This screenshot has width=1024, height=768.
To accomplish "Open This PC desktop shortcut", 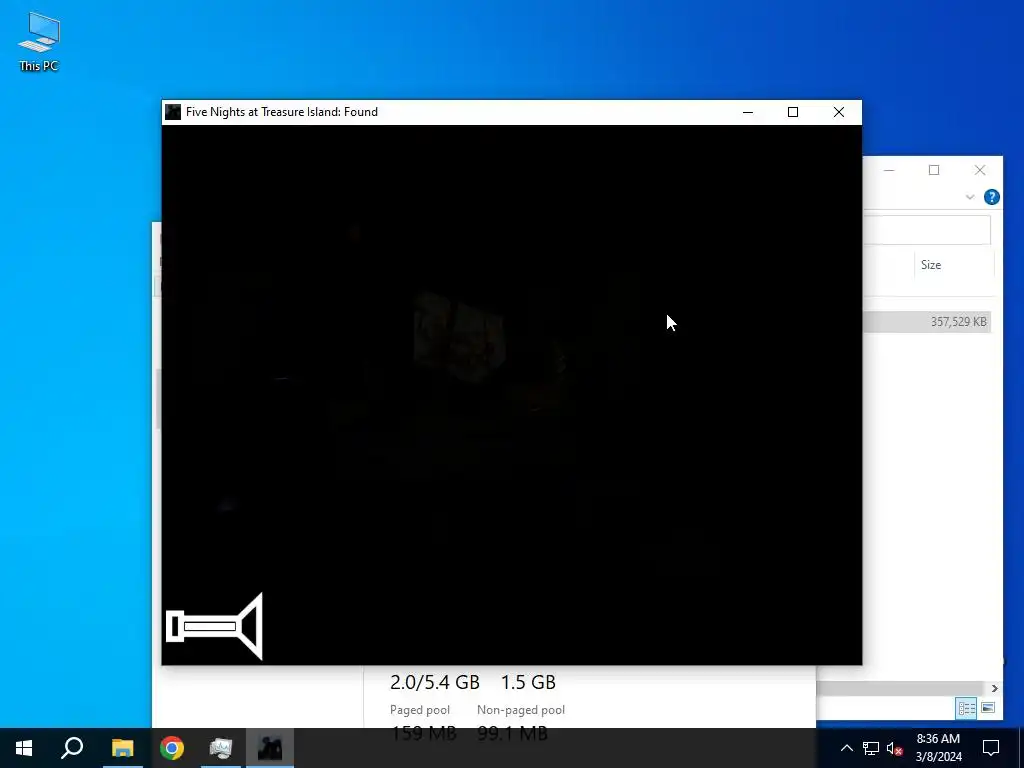I will [39, 42].
